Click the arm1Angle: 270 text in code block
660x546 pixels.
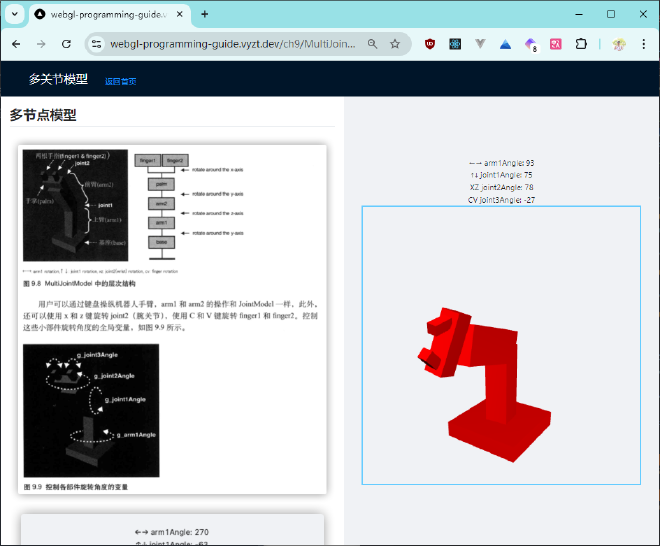pyautogui.click(x=172, y=532)
